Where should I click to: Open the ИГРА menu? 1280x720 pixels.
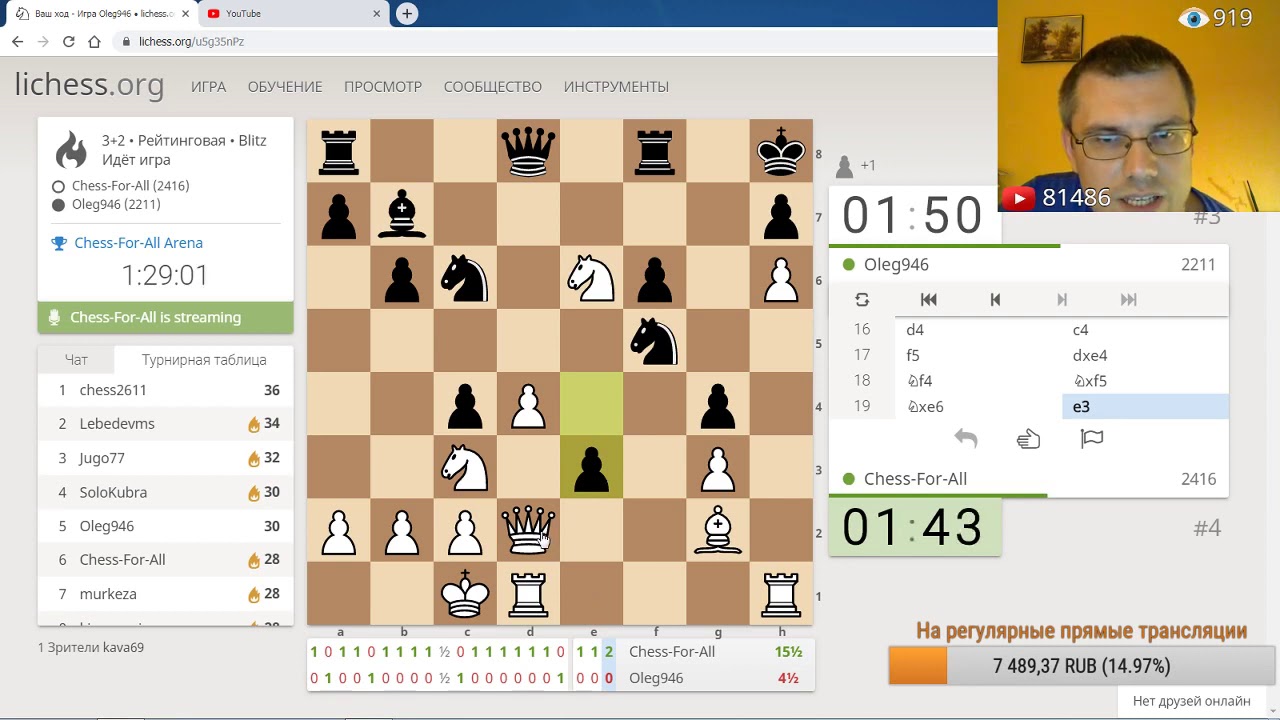(209, 87)
